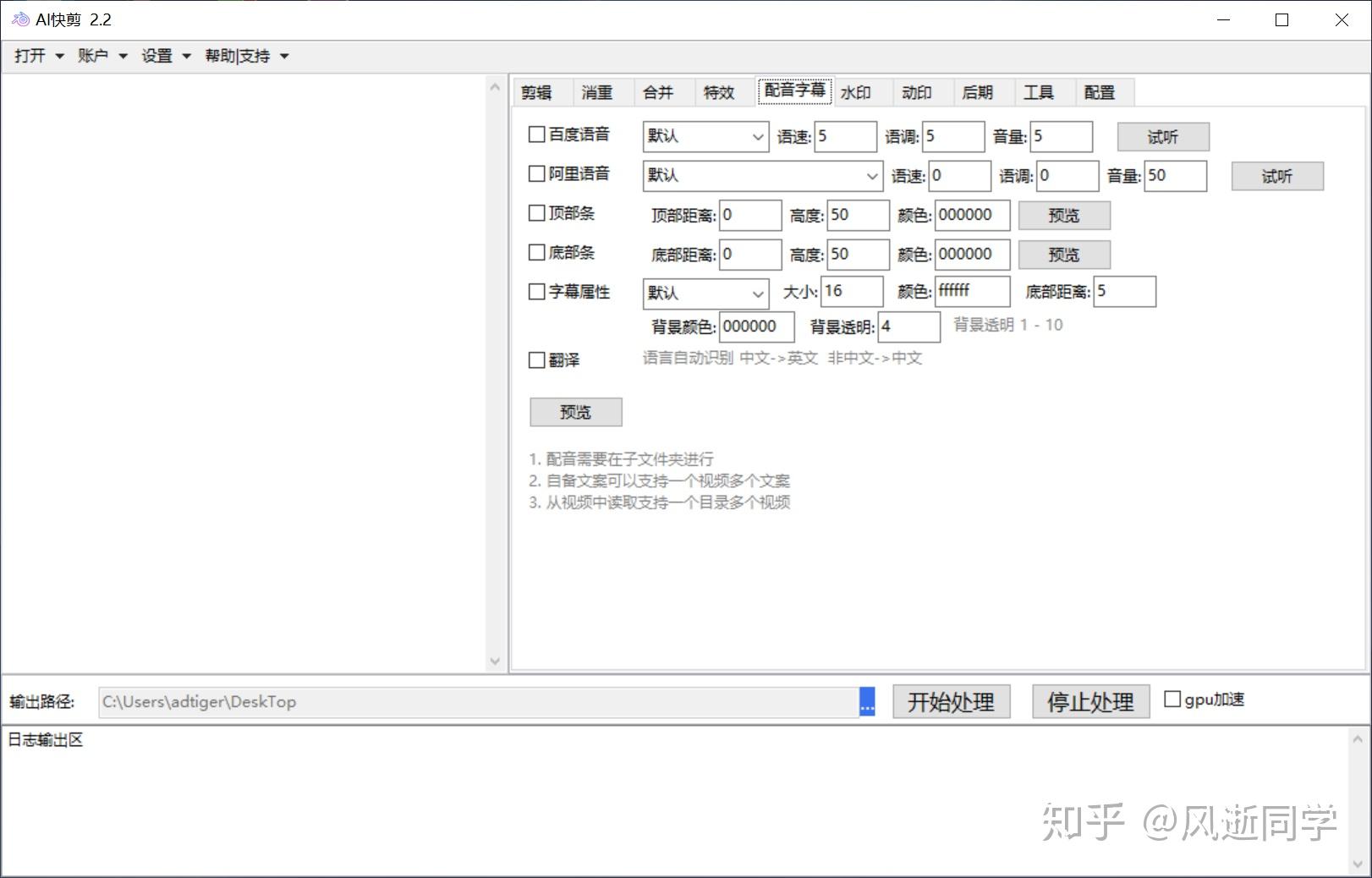The height and width of the screenshot is (878, 1372).
Task: Open the 帮助|支持 menu
Action: tap(247, 56)
